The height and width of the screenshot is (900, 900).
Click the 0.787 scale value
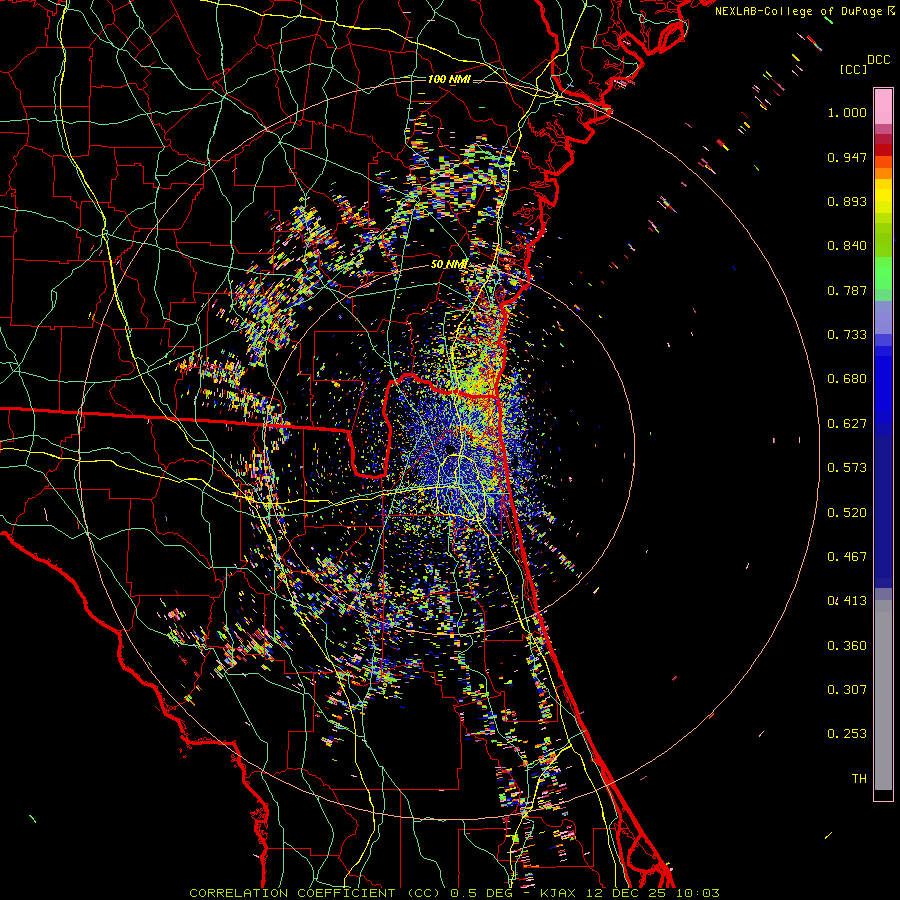point(847,290)
